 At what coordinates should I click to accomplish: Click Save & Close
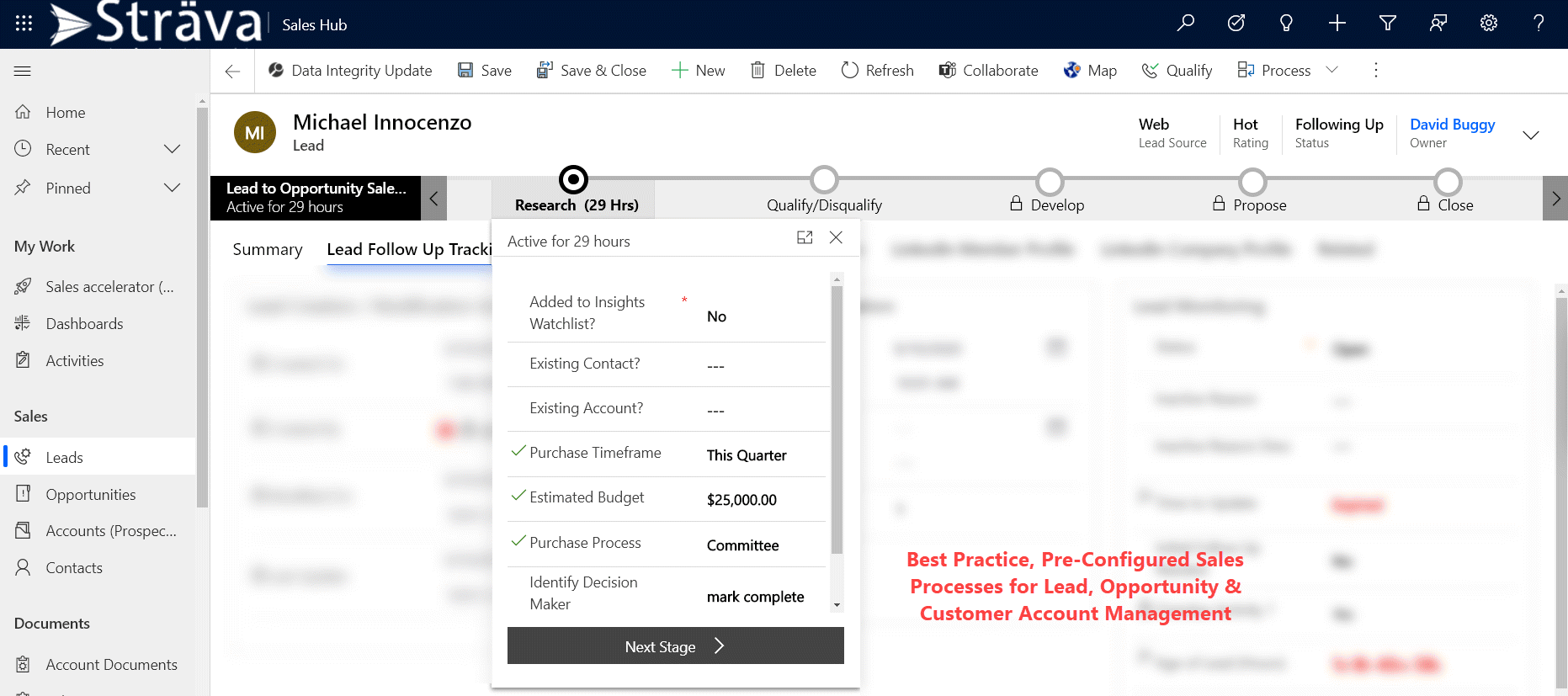(x=592, y=71)
